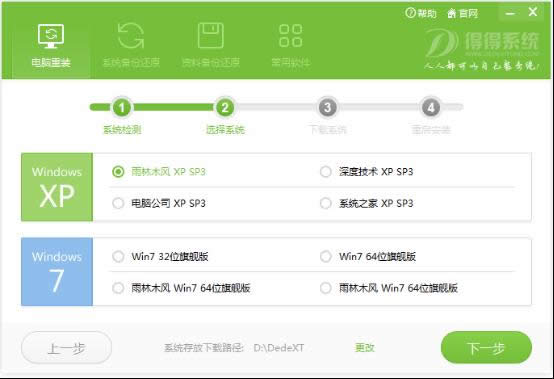This screenshot has width=554, height=379.
Task: Click step 3 下载系统 progress marker
Action: coord(328,107)
